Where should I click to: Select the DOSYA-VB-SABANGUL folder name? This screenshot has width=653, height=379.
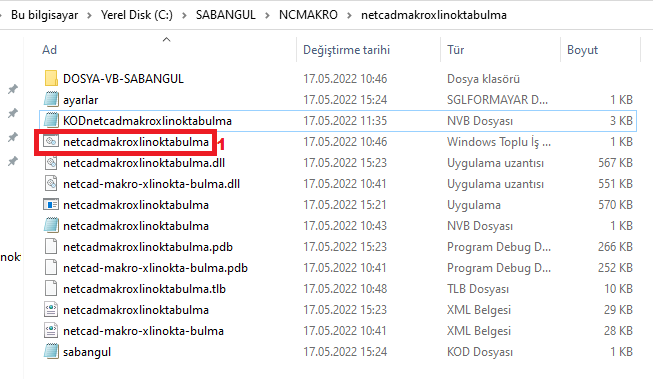(123, 79)
